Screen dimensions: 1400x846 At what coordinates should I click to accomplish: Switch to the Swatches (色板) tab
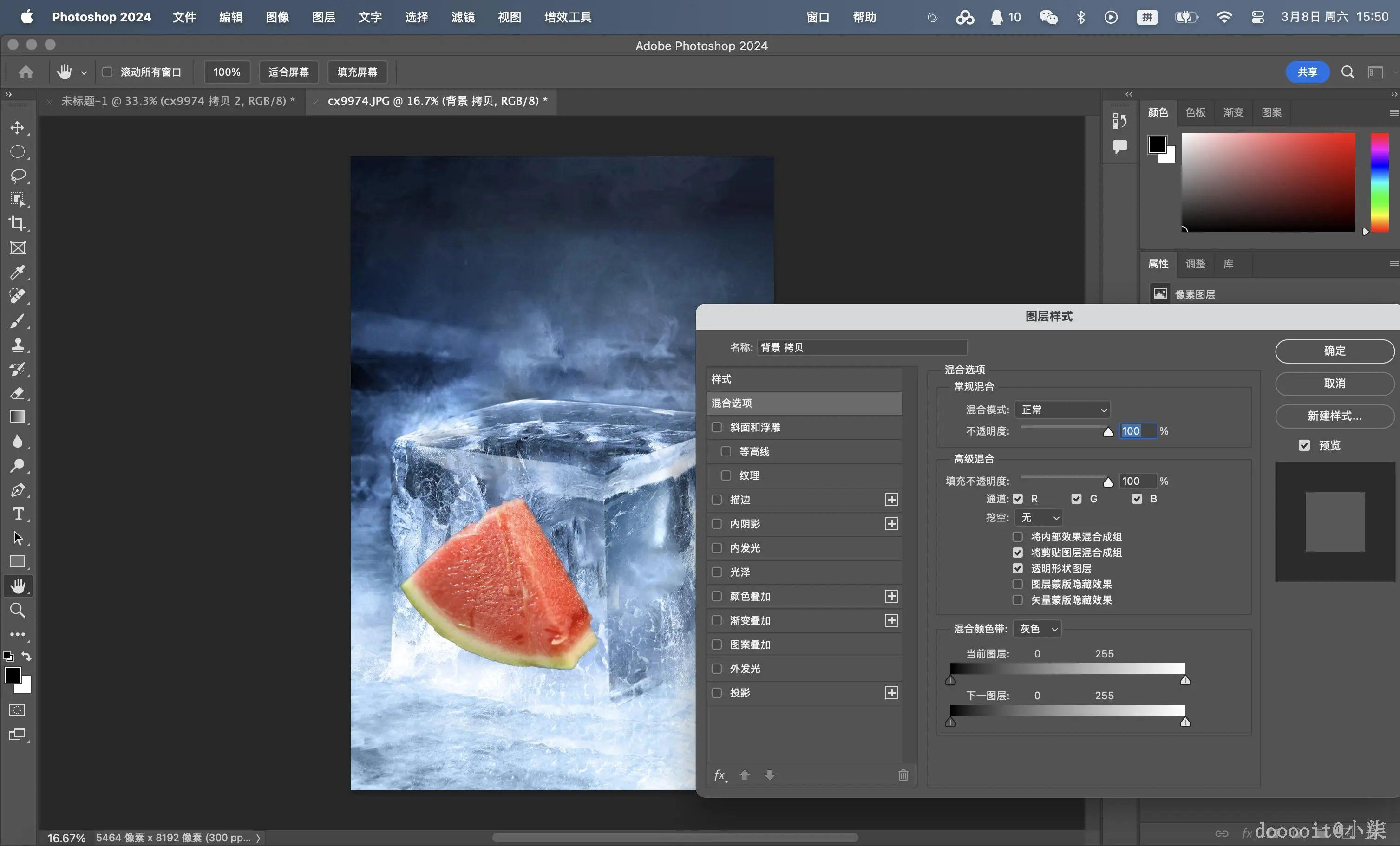point(1196,112)
